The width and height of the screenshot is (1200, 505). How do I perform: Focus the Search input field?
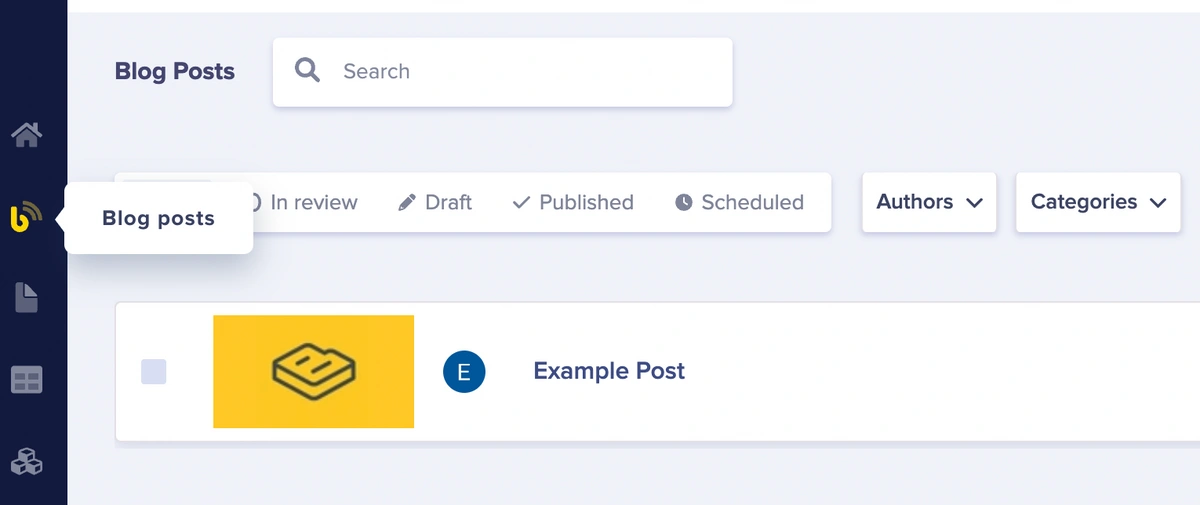pos(530,72)
